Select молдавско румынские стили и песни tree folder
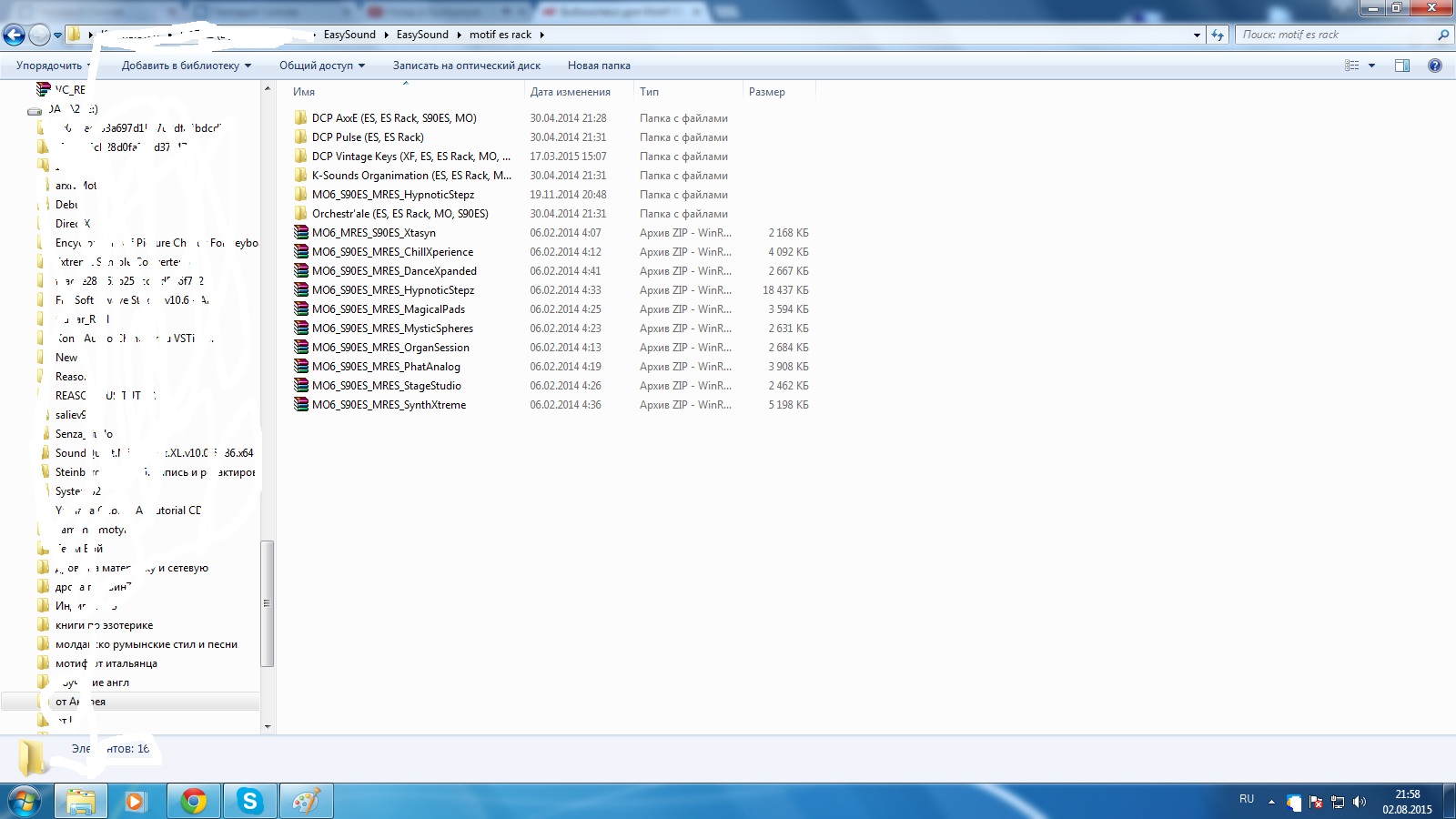Viewport: 1456px width, 819px height. 146,644
